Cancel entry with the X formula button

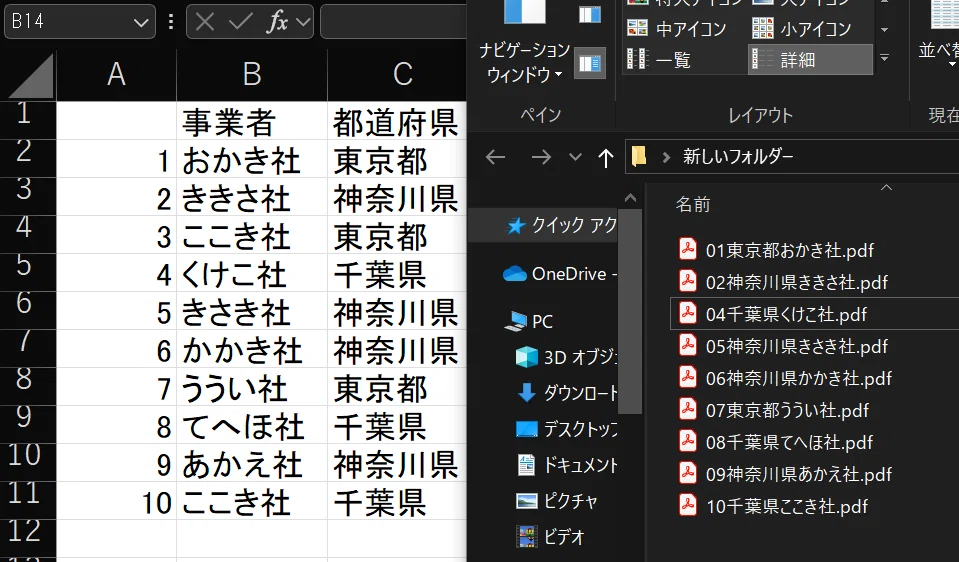tap(205, 23)
